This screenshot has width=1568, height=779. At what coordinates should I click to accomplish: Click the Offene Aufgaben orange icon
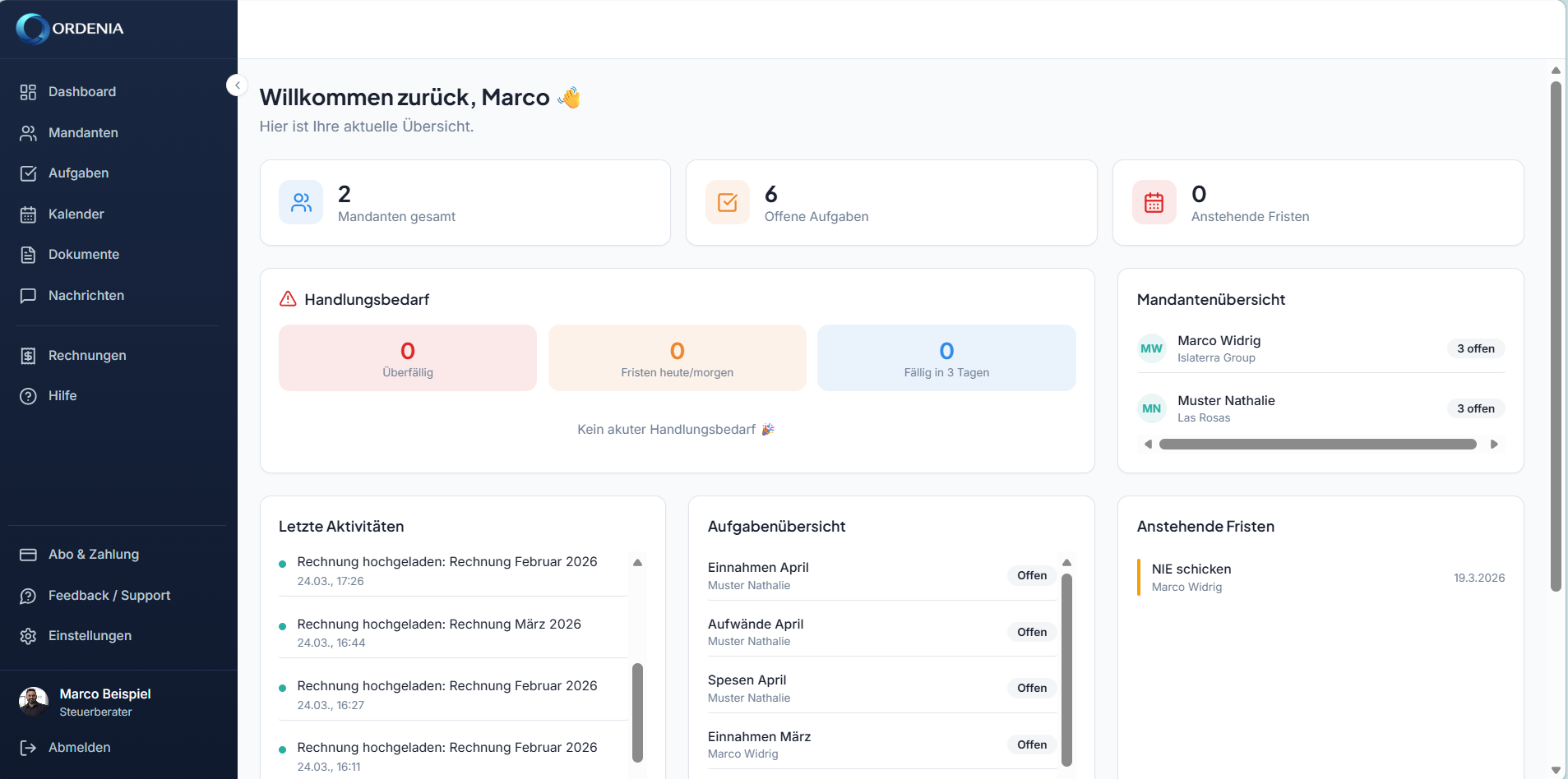coord(728,202)
